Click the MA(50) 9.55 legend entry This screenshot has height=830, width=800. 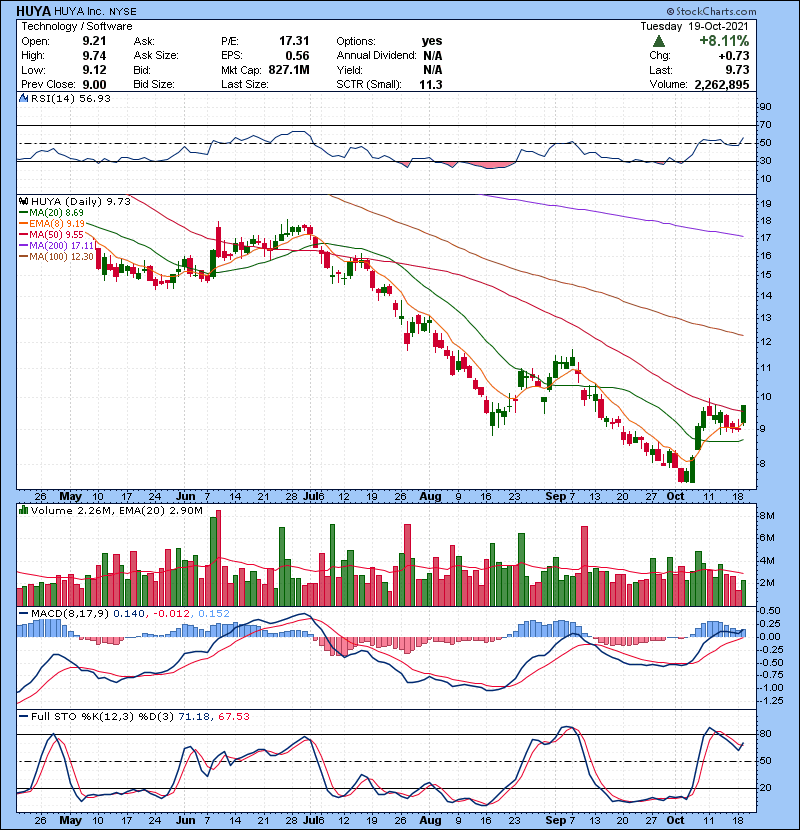51,234
